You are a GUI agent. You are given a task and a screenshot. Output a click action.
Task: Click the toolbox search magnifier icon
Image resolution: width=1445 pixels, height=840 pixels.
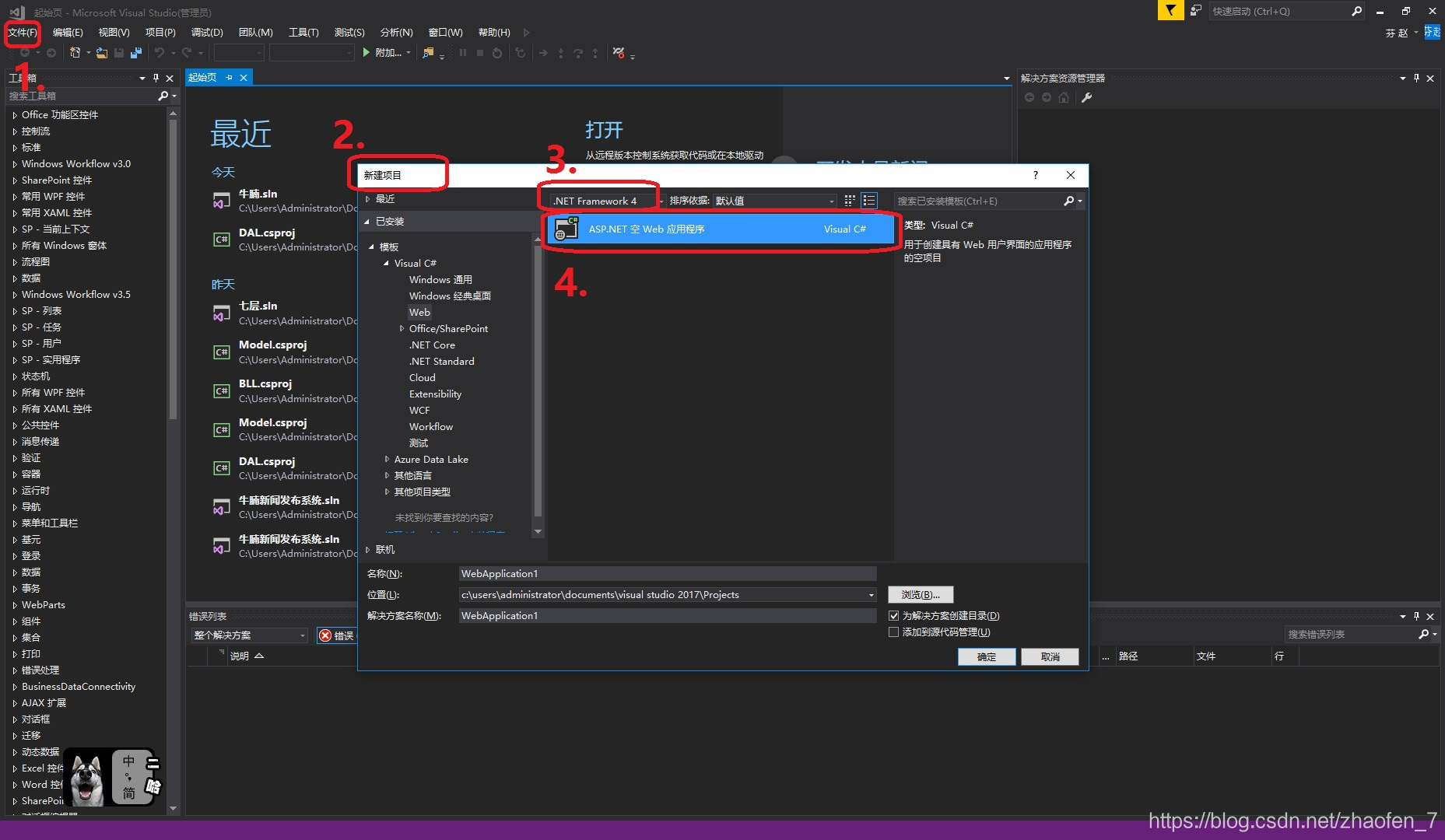click(x=163, y=96)
